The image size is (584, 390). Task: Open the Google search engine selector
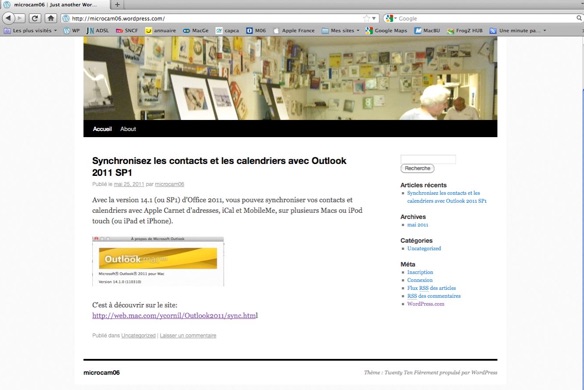(391, 18)
